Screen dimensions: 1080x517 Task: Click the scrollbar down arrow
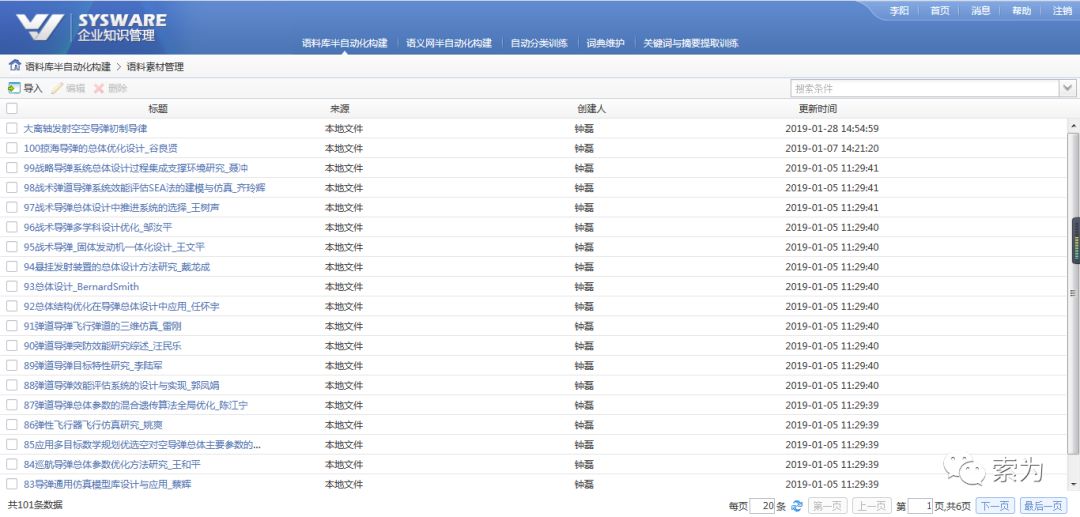(1072, 485)
